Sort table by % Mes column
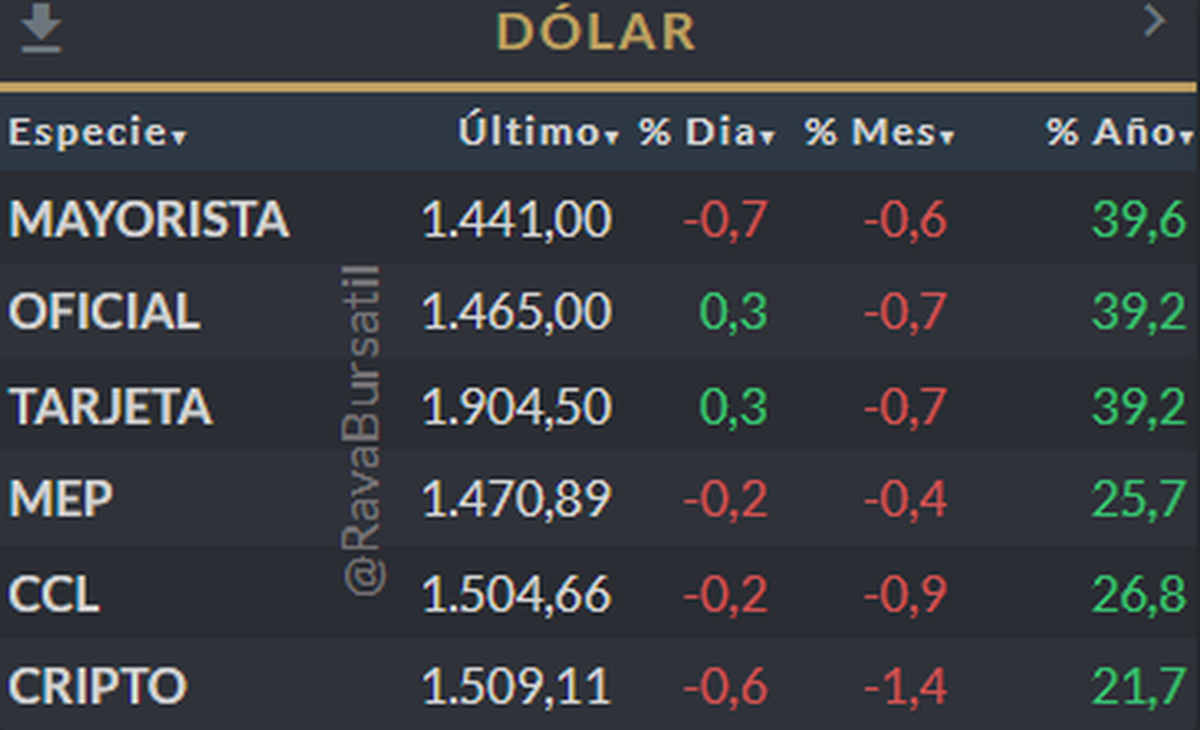Viewport: 1200px width, 730px height. pos(878,133)
